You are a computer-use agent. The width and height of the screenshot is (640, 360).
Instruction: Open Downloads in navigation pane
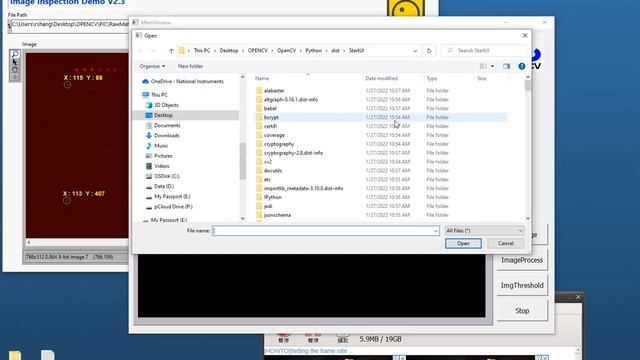[167, 136]
